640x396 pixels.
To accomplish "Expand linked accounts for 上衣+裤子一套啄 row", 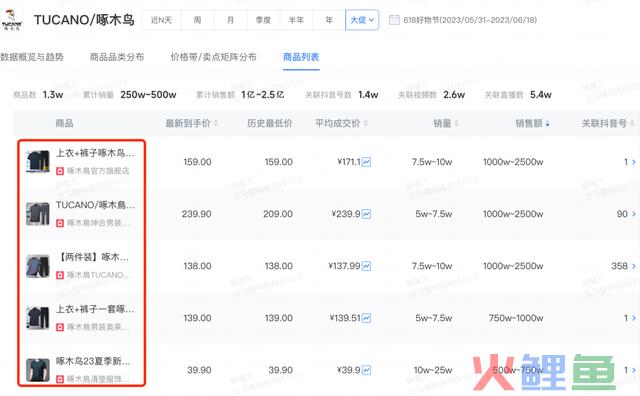I will [634, 318].
